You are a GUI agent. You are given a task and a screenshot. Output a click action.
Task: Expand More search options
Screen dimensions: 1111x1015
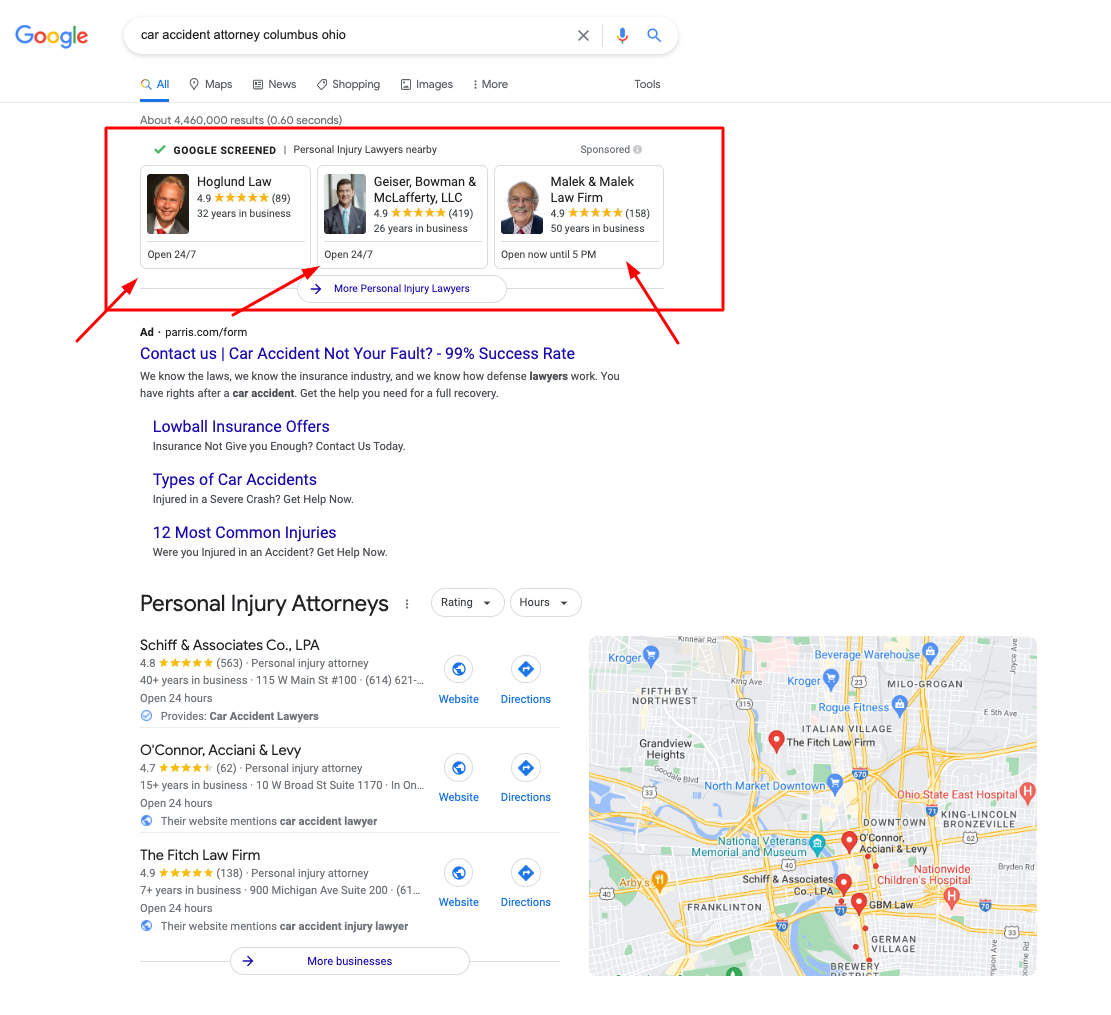(x=490, y=84)
